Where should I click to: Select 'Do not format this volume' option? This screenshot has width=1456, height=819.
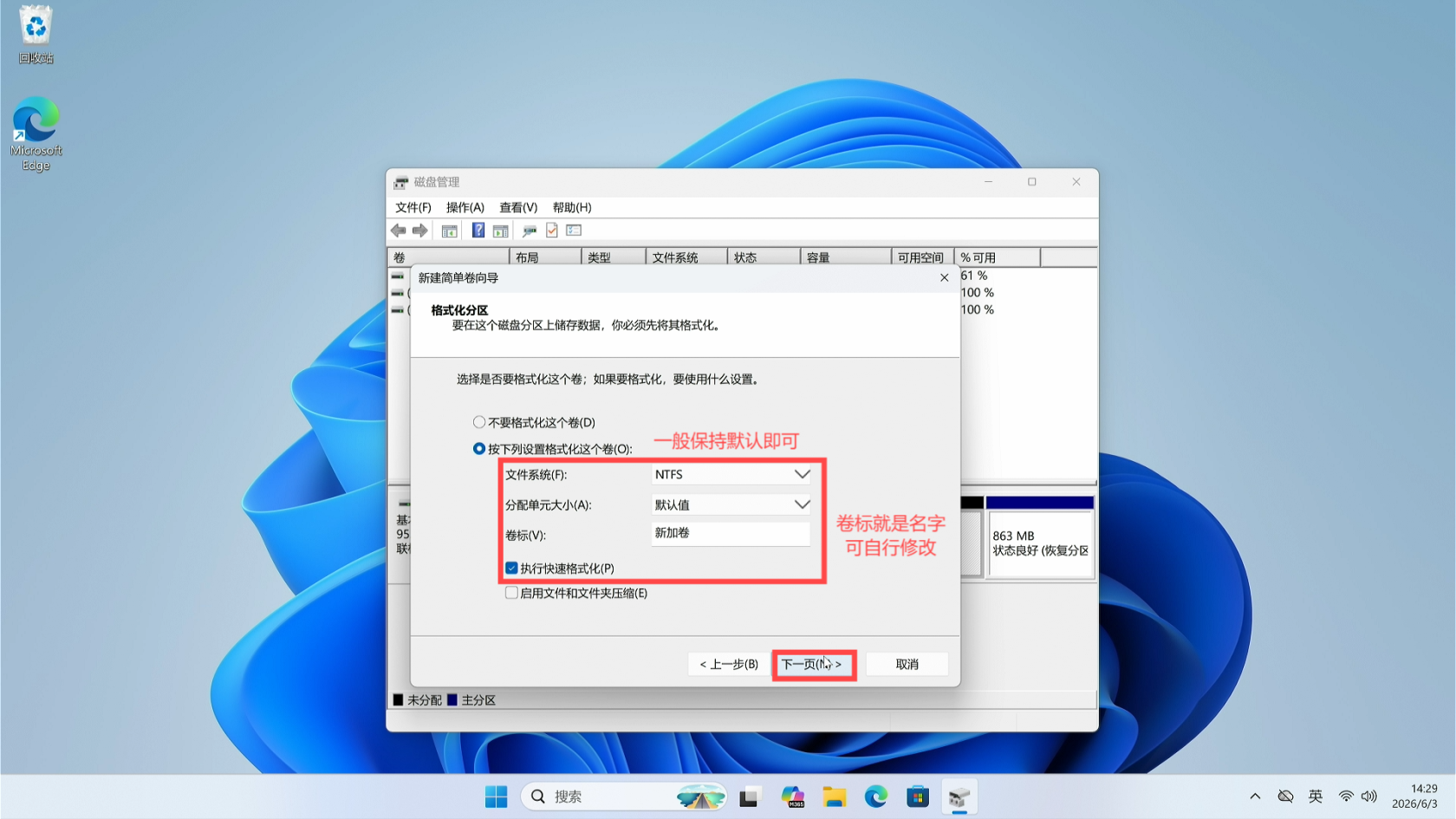tap(535, 423)
